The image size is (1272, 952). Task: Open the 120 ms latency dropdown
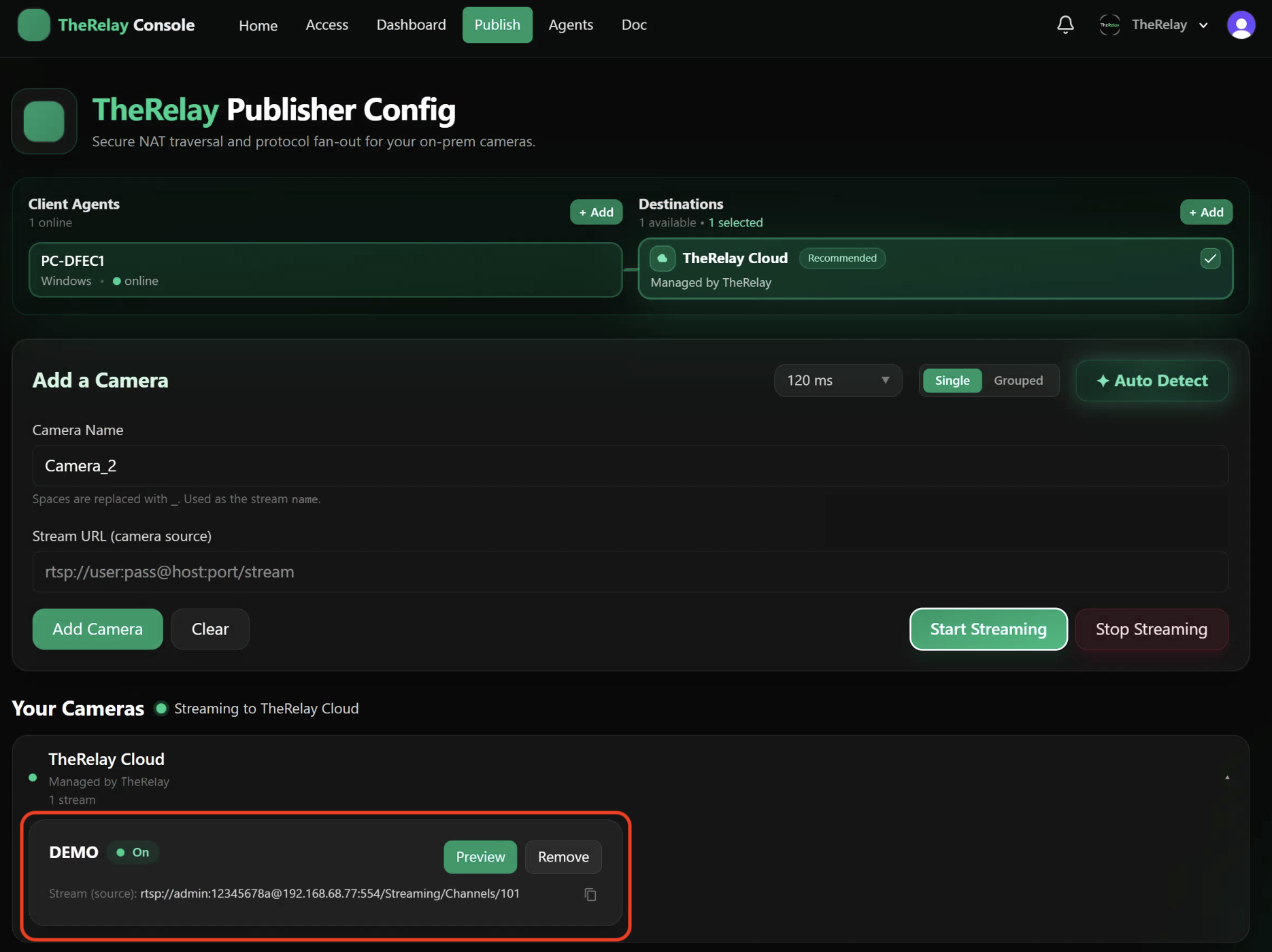(x=838, y=381)
